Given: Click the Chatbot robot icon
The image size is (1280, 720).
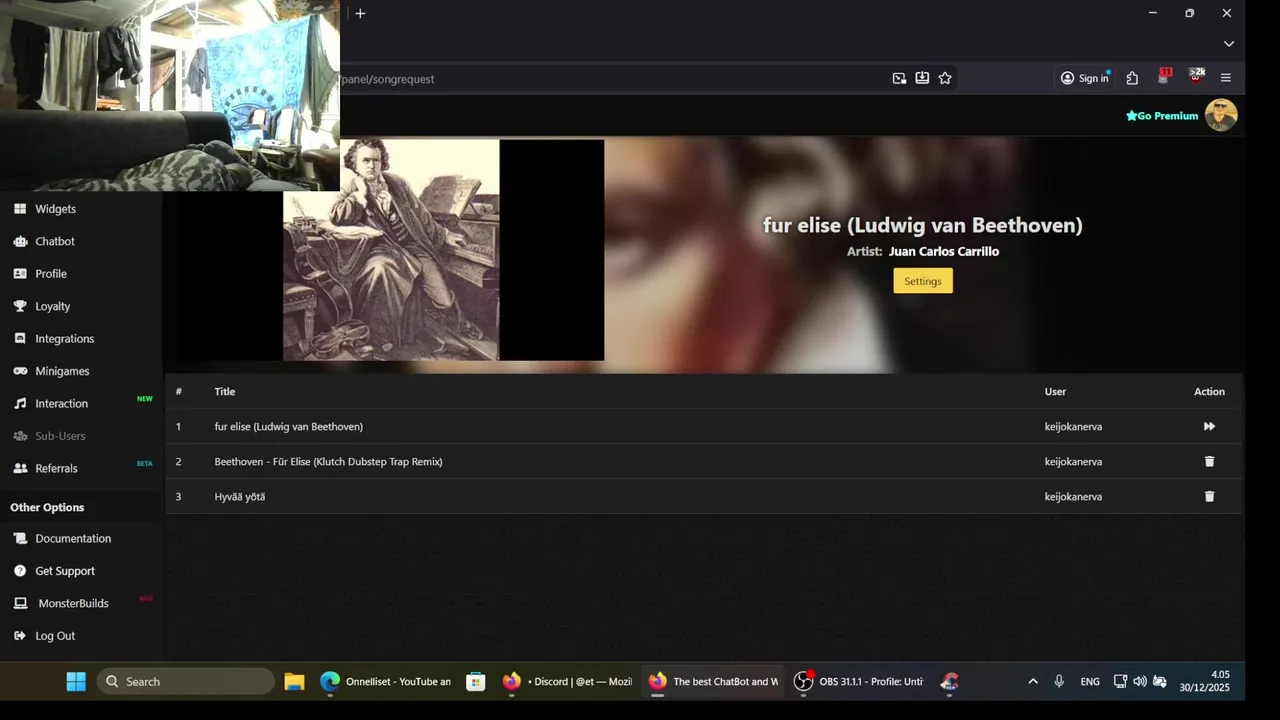Looking at the screenshot, I should pos(20,241).
